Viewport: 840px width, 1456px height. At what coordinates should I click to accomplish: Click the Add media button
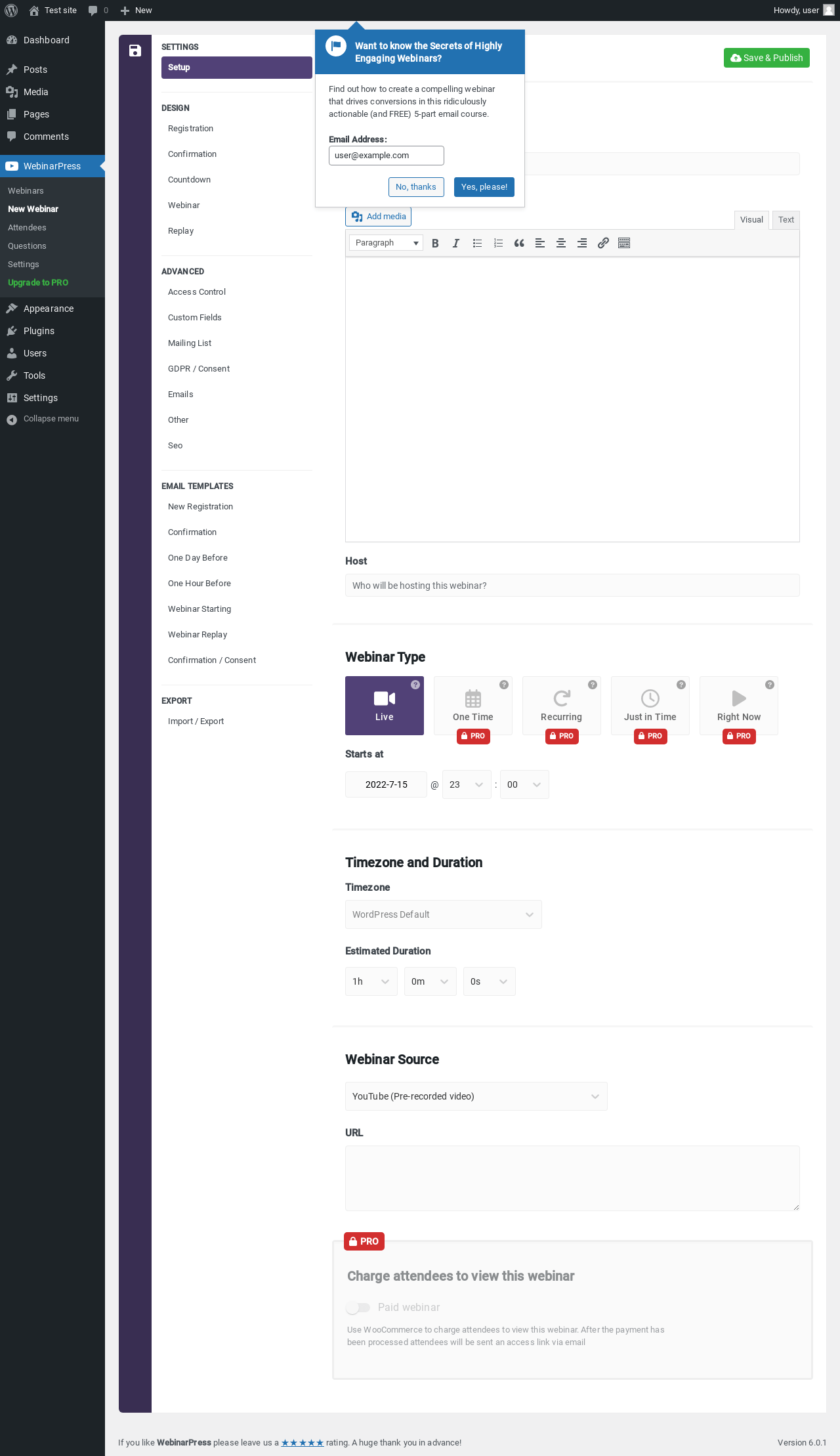point(379,217)
